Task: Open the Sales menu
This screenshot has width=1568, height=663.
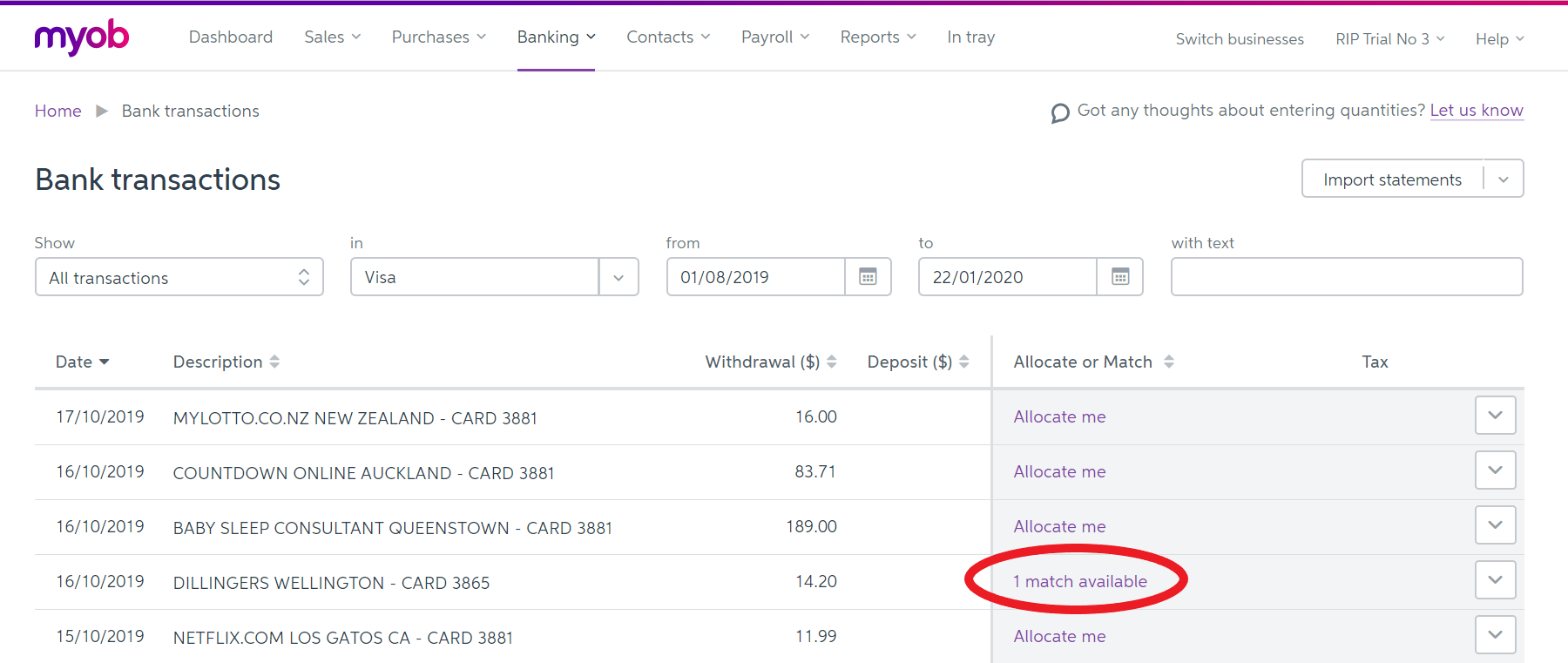Action: click(332, 37)
